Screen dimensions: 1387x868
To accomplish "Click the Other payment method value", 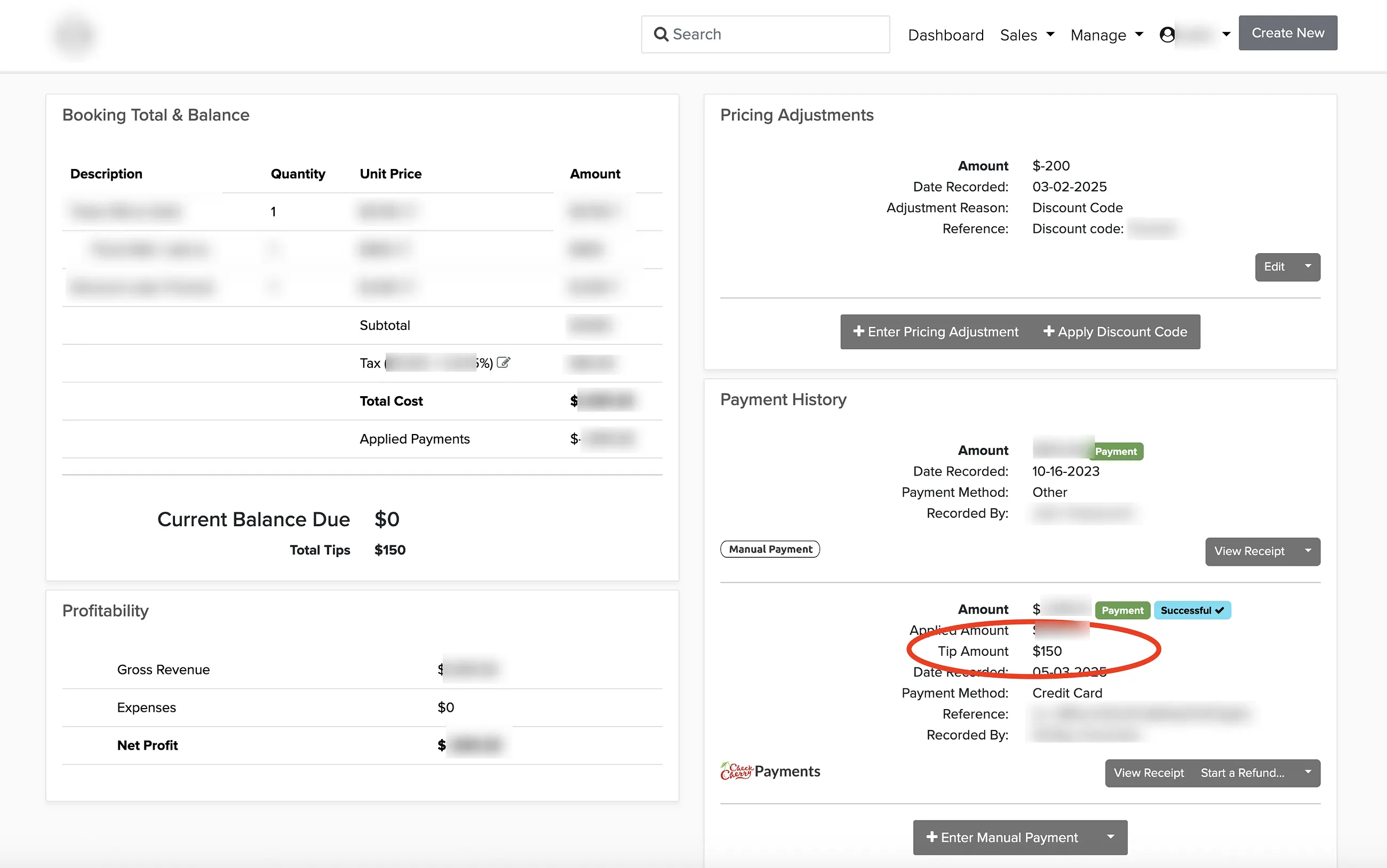I will [x=1049, y=492].
